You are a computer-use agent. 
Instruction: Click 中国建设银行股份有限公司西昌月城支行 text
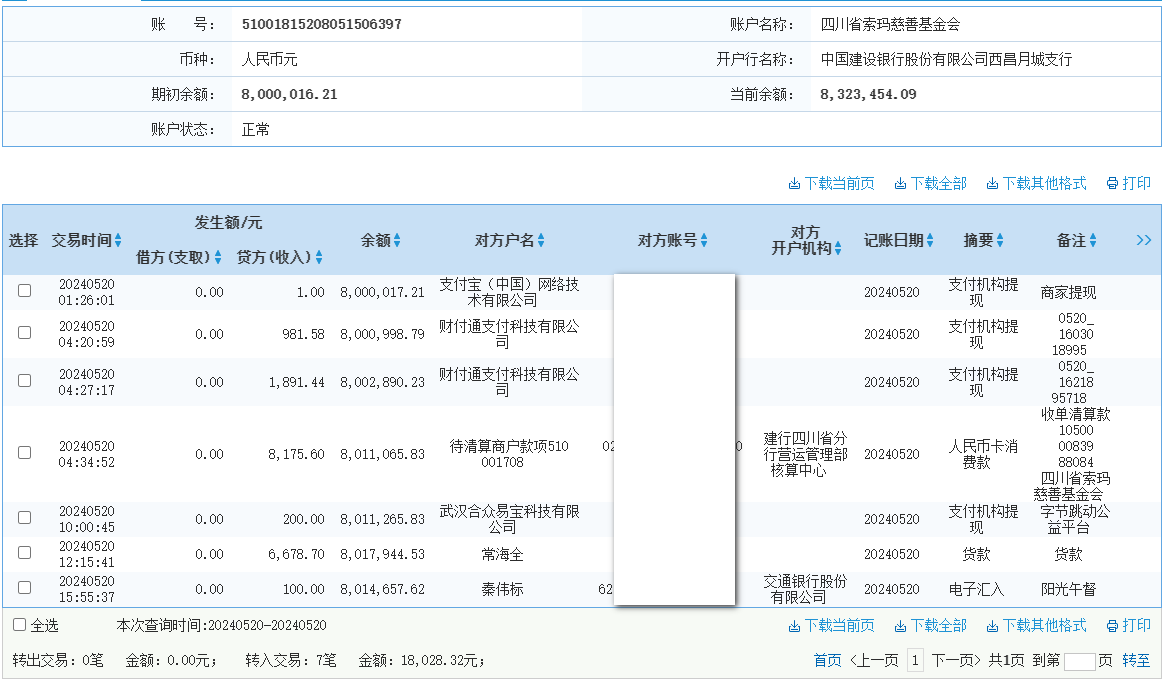pos(947,59)
